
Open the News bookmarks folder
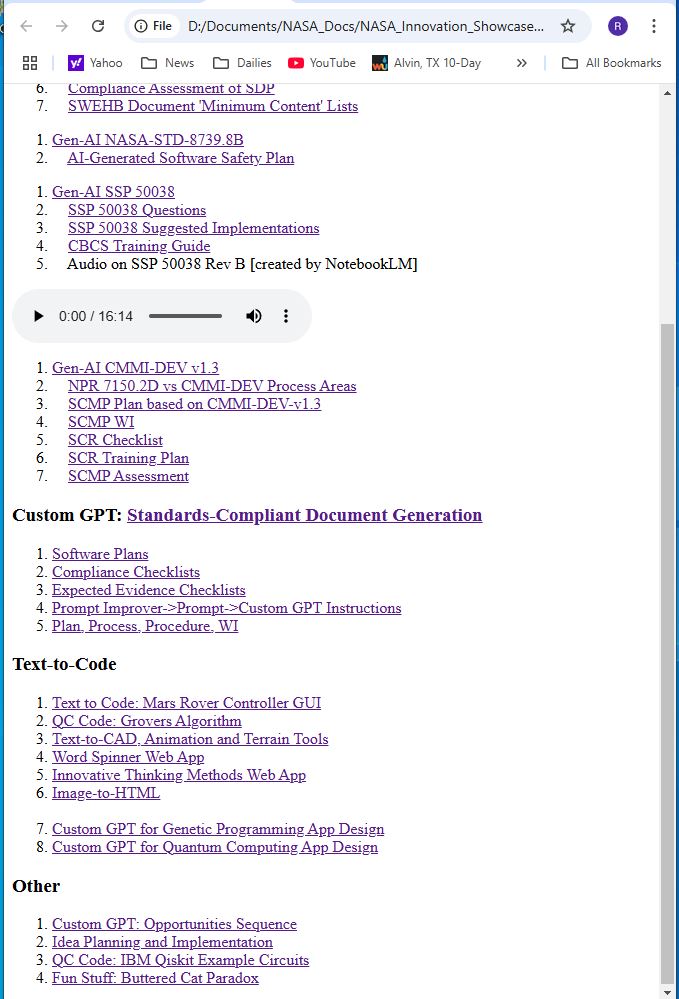tap(168, 63)
